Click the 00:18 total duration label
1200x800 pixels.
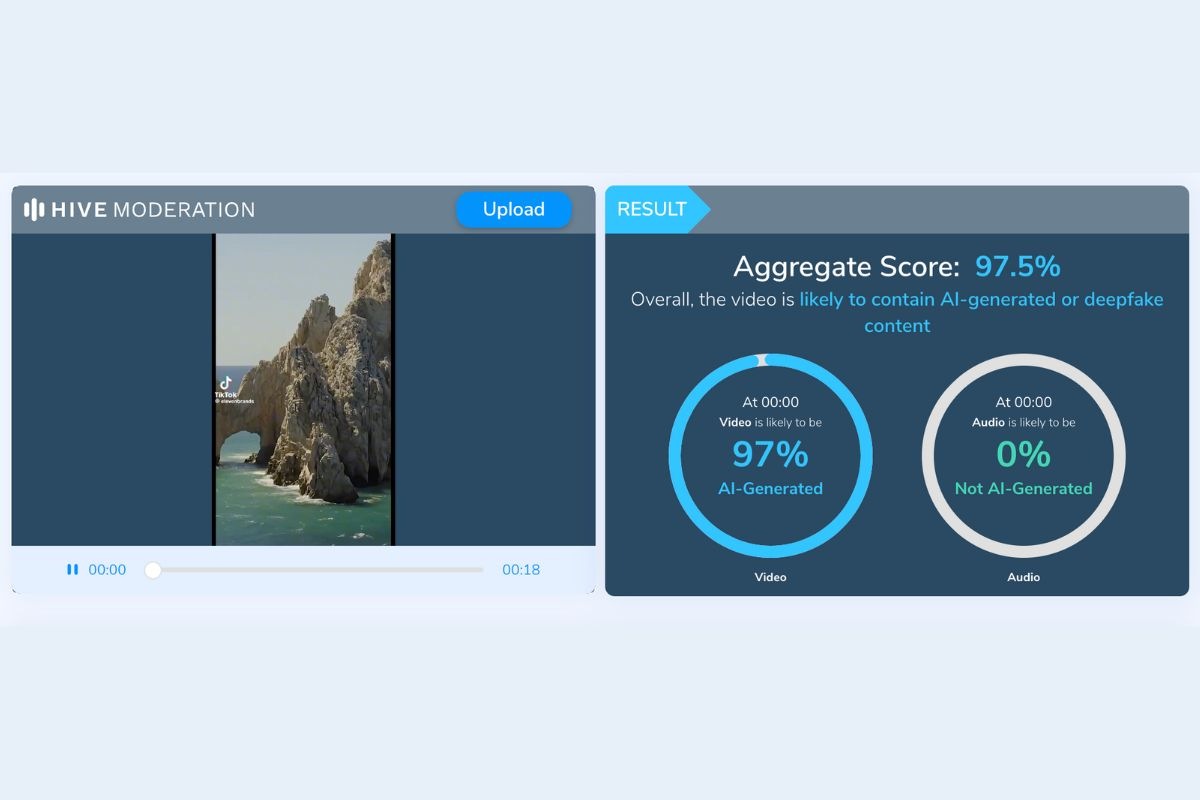click(521, 570)
